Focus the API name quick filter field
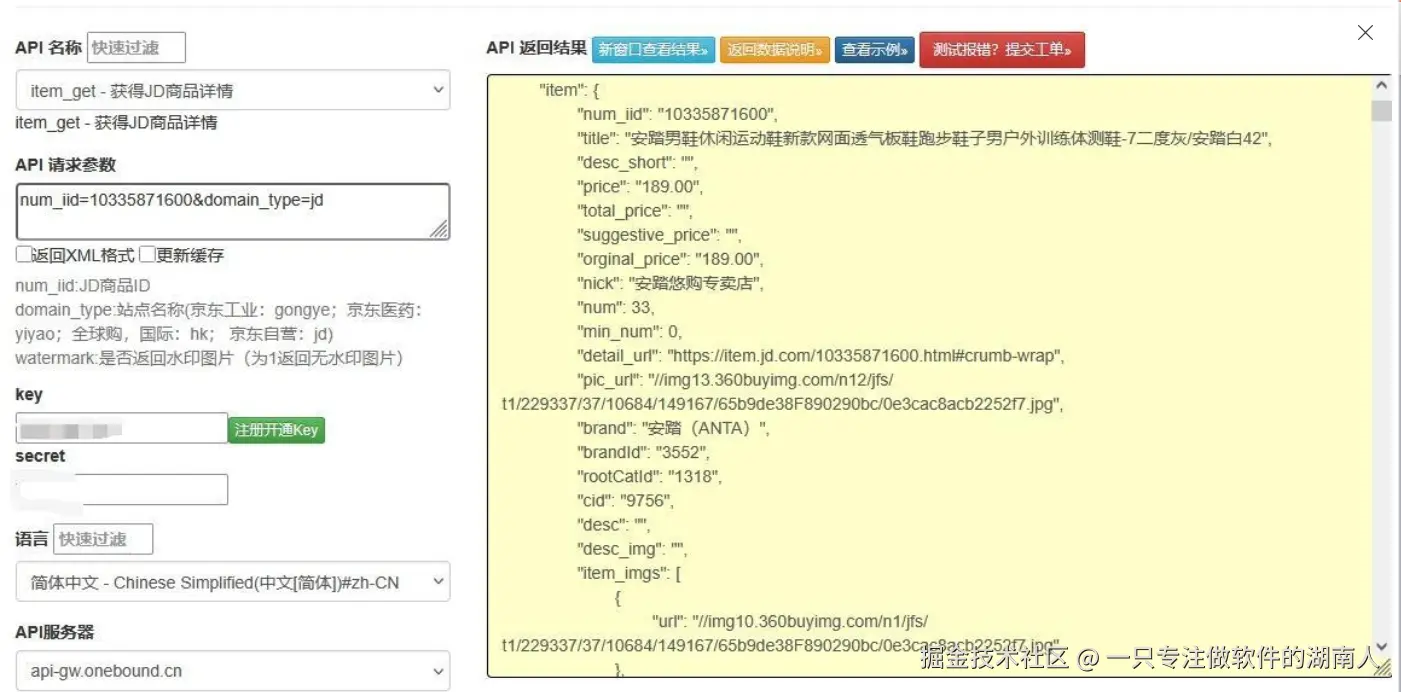Image resolution: width=1401 pixels, height=692 pixels. (136, 47)
